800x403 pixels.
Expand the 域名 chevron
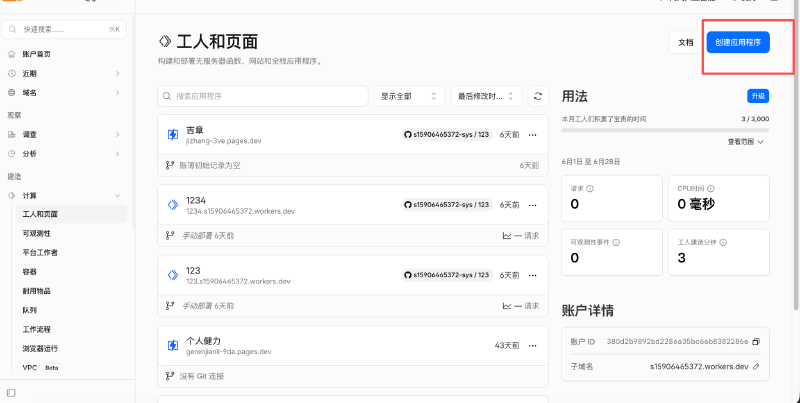click(117, 93)
